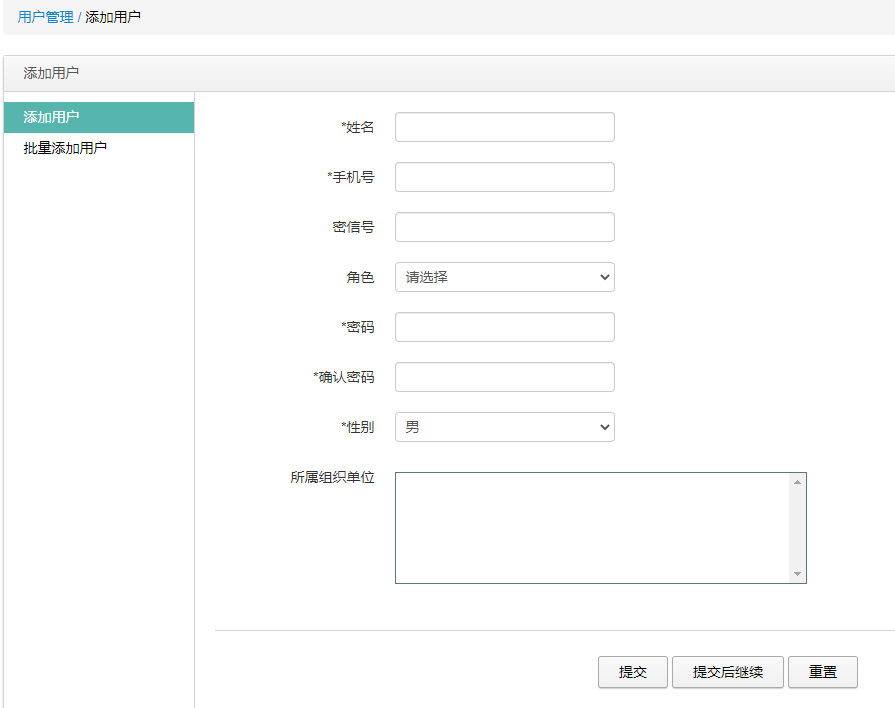The height and width of the screenshot is (708, 895).
Task: Focus the 密码 input field
Action: tap(504, 327)
